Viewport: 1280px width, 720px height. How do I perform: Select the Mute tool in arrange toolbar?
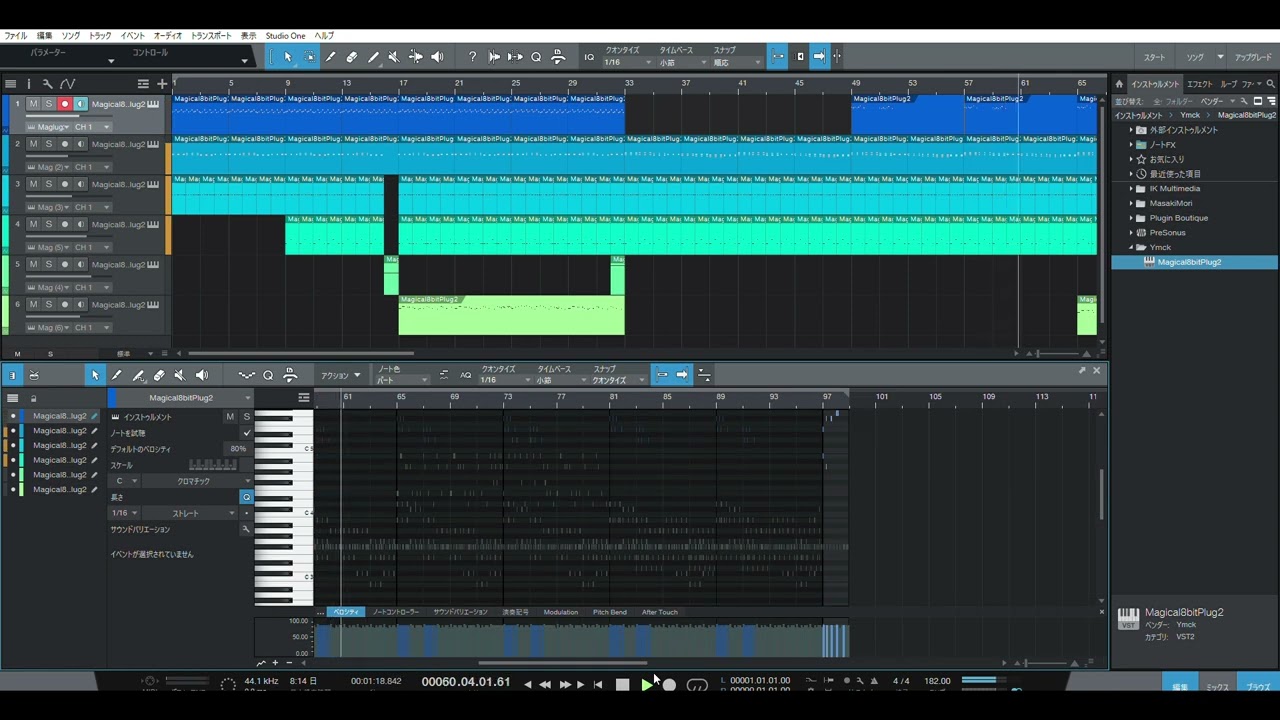click(x=394, y=57)
